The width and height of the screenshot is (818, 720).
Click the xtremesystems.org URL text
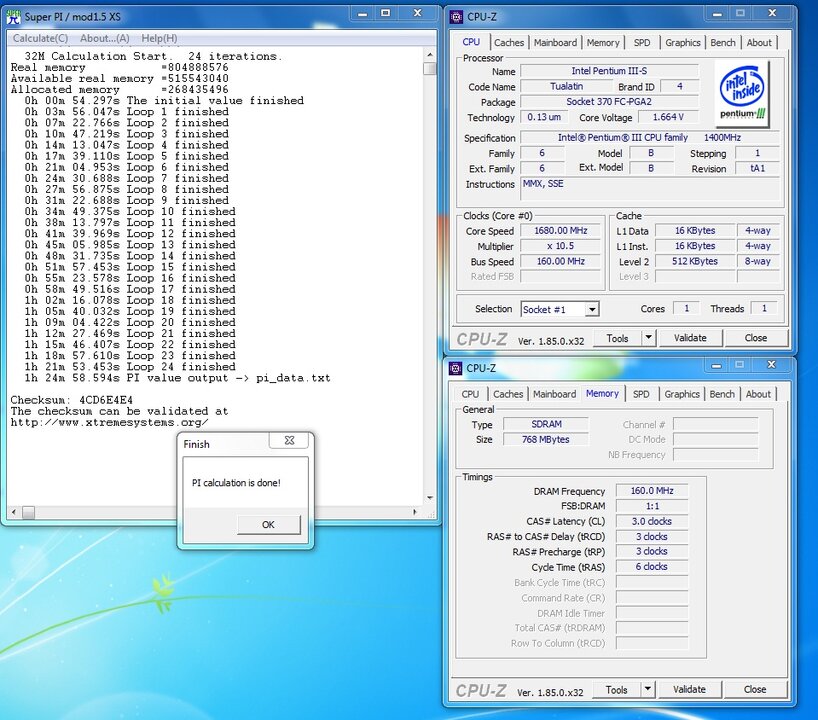click(110, 423)
